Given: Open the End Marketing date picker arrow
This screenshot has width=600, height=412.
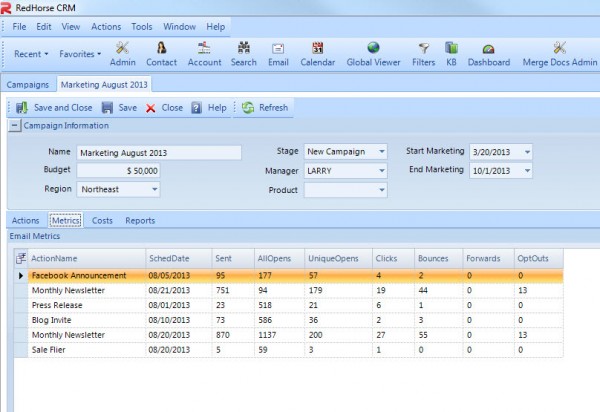Looking at the screenshot, I should [527, 171].
